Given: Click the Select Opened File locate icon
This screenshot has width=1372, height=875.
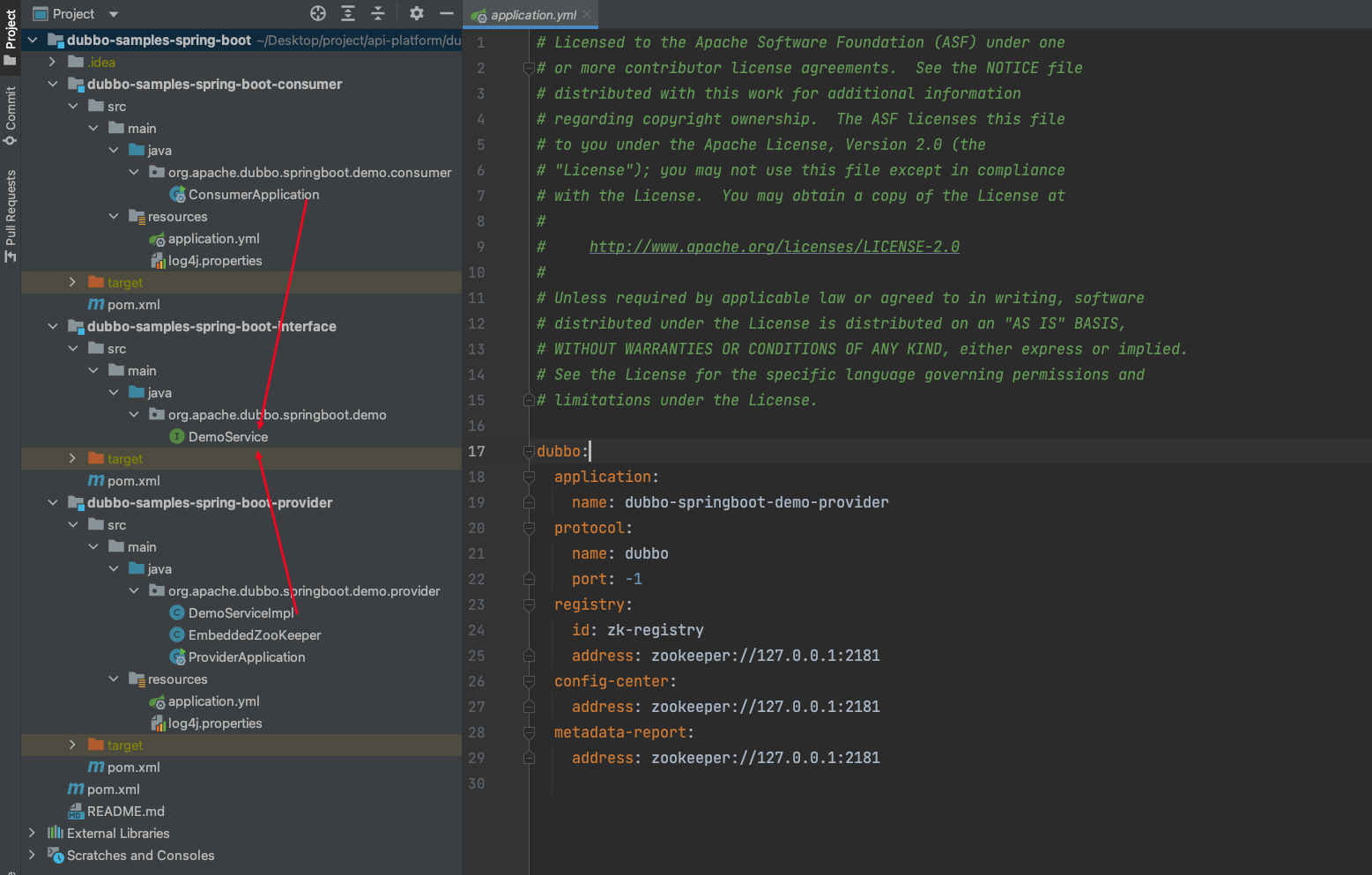Looking at the screenshot, I should (318, 13).
